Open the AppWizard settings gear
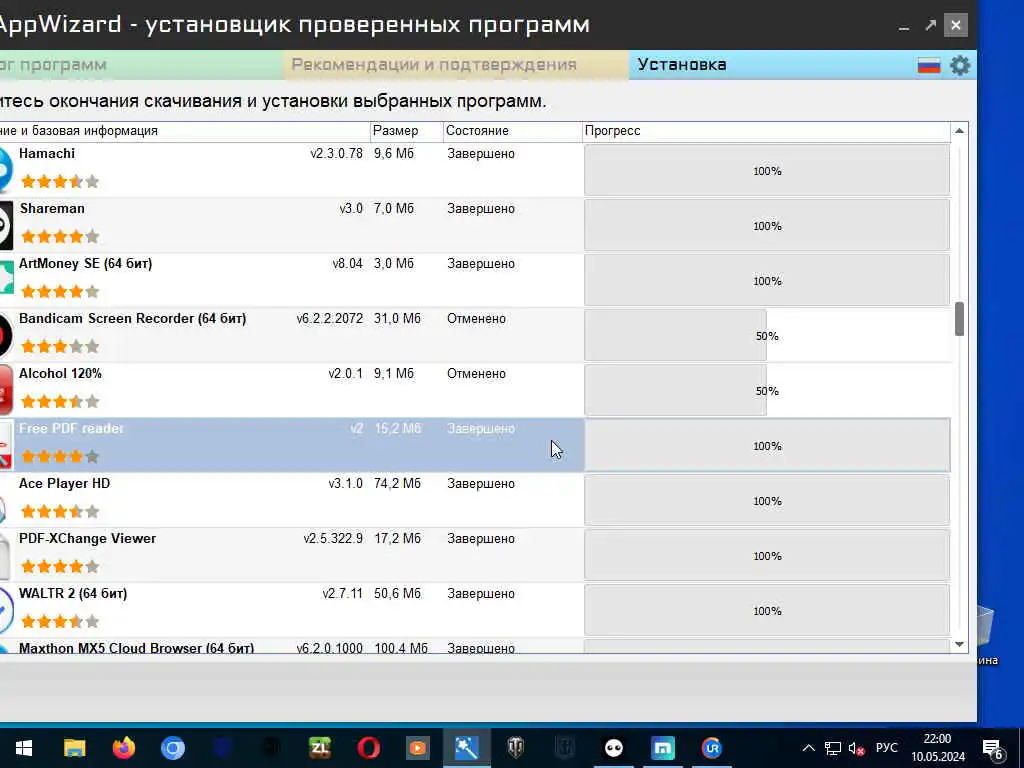 (x=959, y=65)
